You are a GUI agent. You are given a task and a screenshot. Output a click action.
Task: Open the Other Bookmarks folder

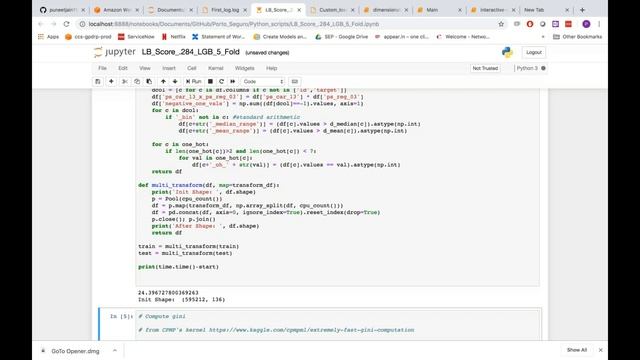(x=577, y=37)
